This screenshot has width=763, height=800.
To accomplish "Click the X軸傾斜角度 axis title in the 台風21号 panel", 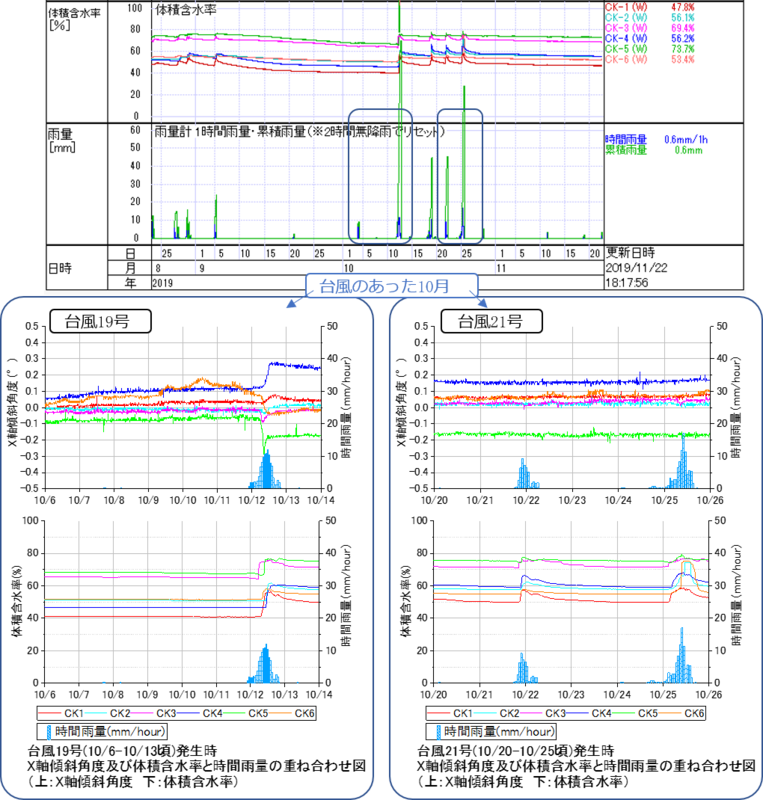I will pyautogui.click(x=402, y=402).
